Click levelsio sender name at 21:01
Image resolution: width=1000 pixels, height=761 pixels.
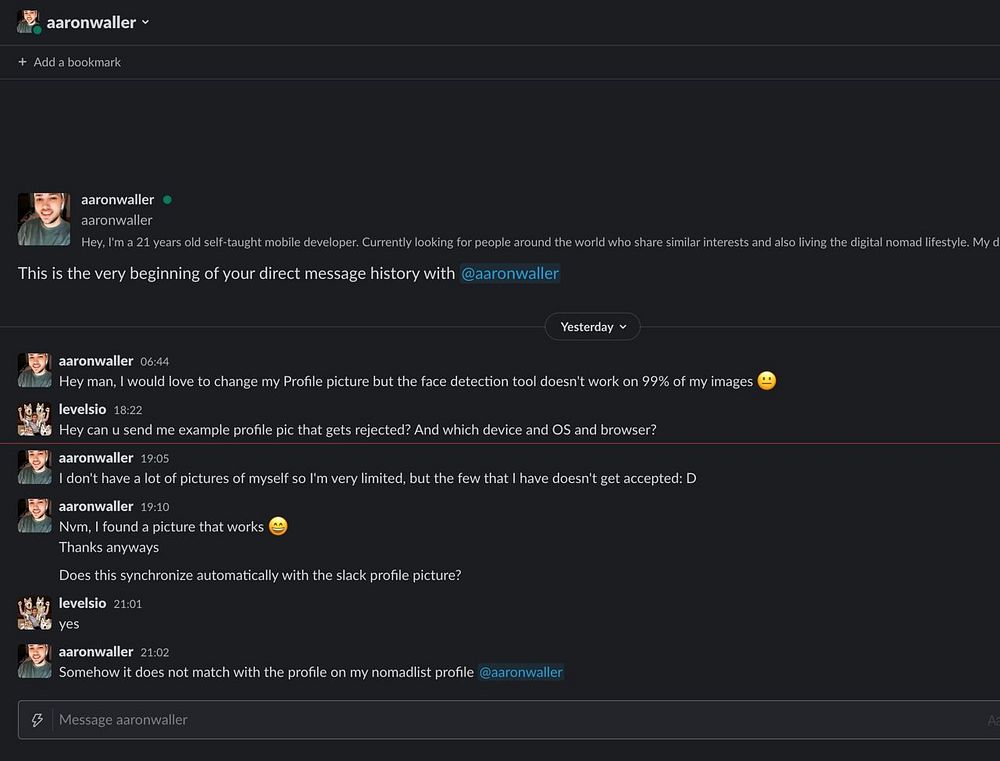[82, 603]
